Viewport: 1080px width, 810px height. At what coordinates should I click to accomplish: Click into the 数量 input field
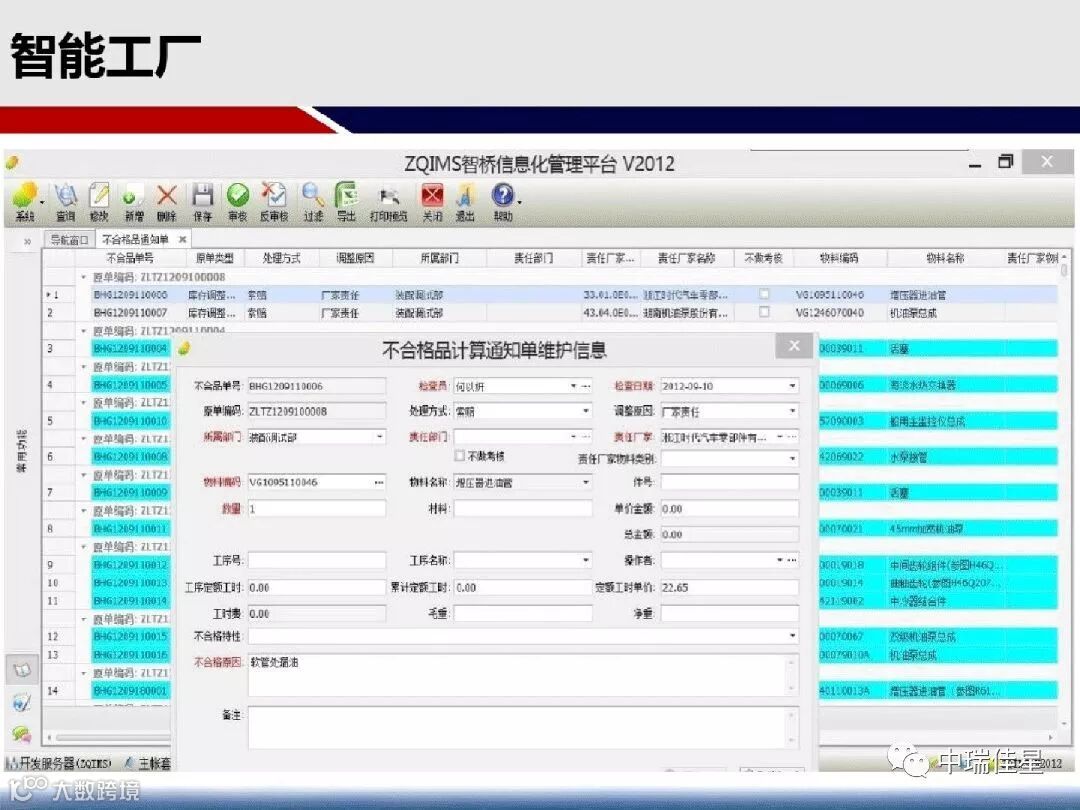coord(317,508)
